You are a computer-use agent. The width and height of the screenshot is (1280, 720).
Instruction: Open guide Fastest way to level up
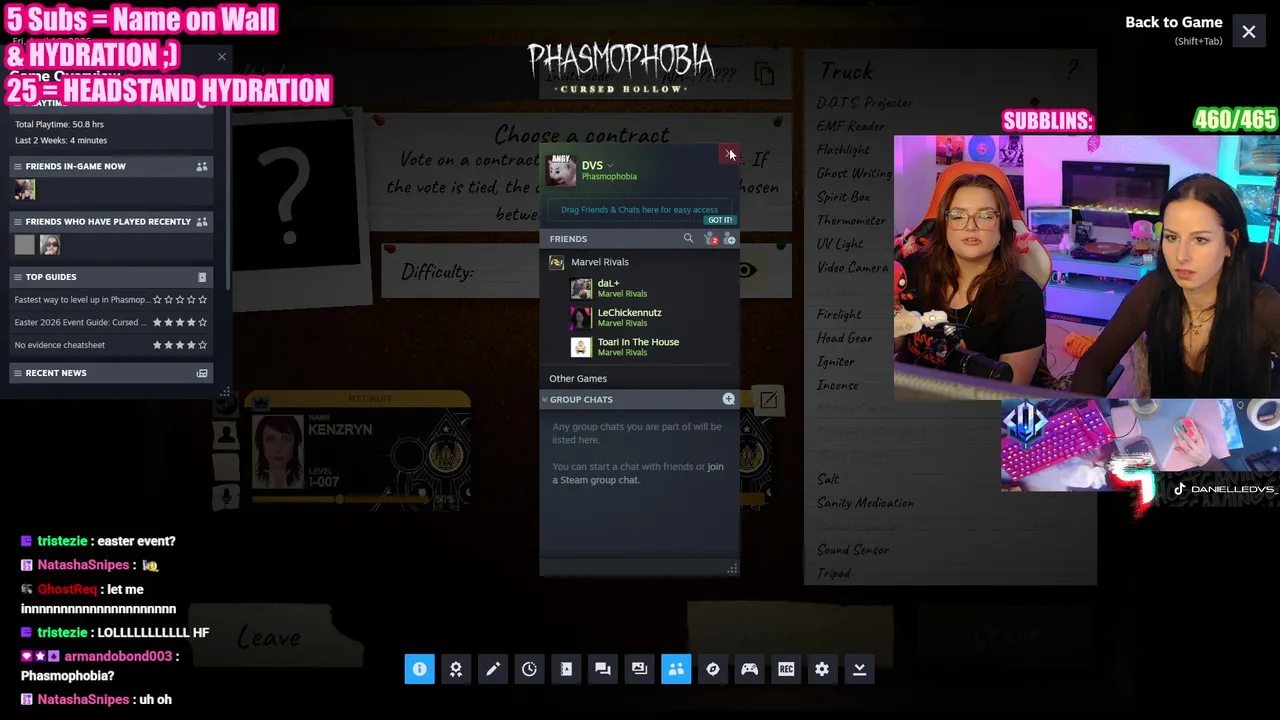[x=81, y=299]
